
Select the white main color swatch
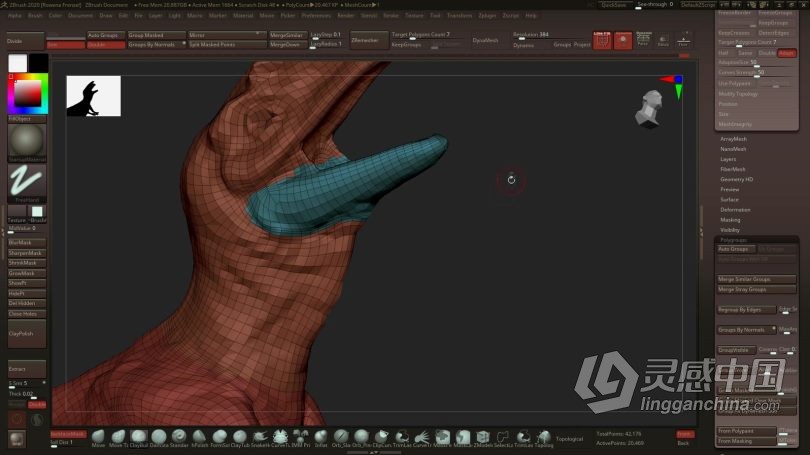[x=18, y=63]
